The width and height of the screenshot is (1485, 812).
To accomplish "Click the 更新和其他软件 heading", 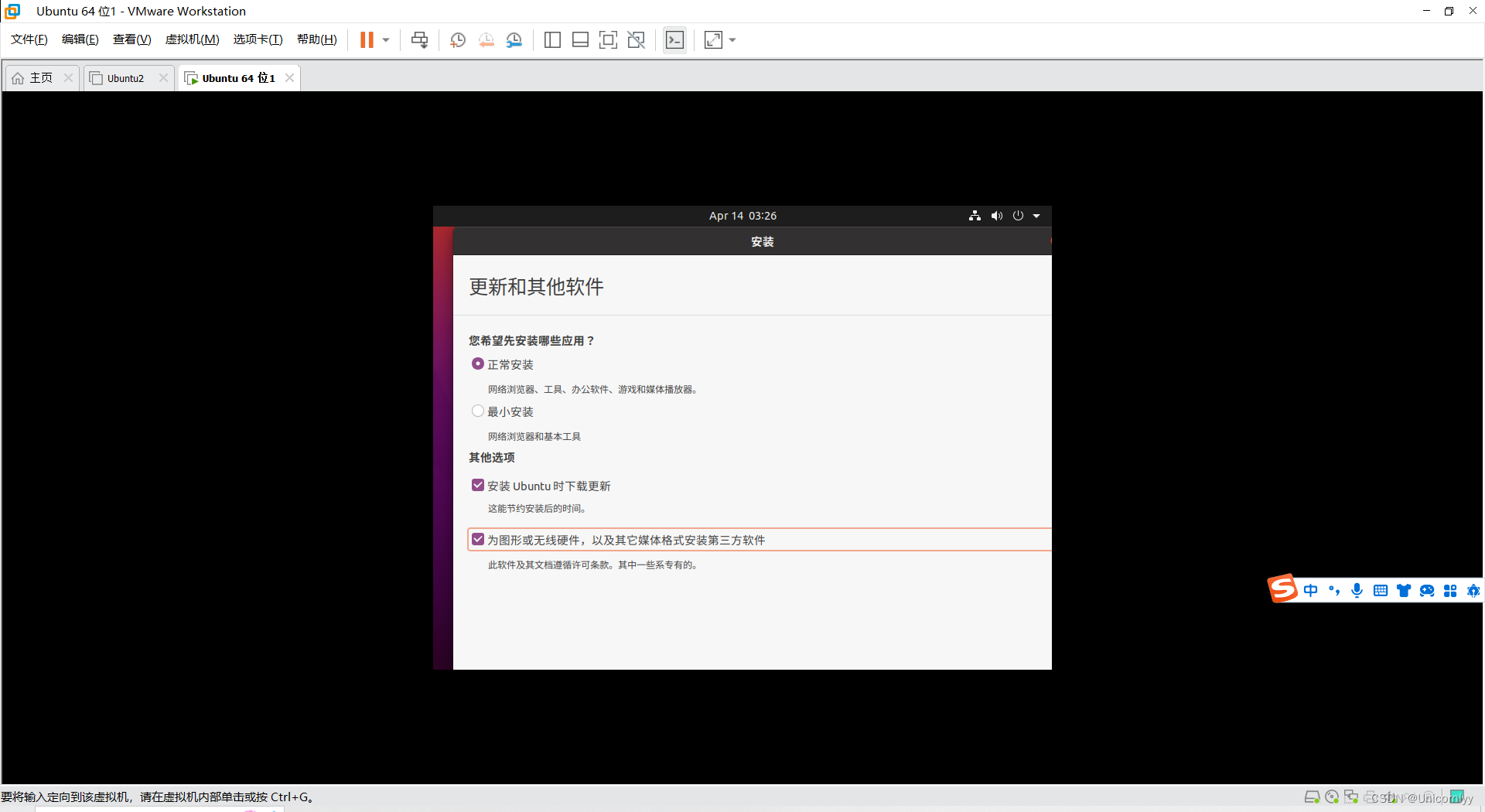I will point(536,287).
